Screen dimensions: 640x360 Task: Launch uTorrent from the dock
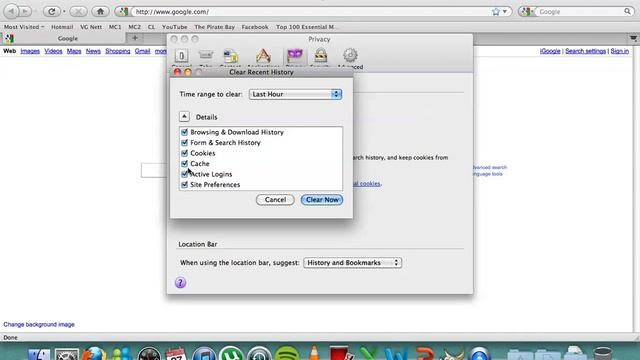pyautogui.click(x=231, y=353)
